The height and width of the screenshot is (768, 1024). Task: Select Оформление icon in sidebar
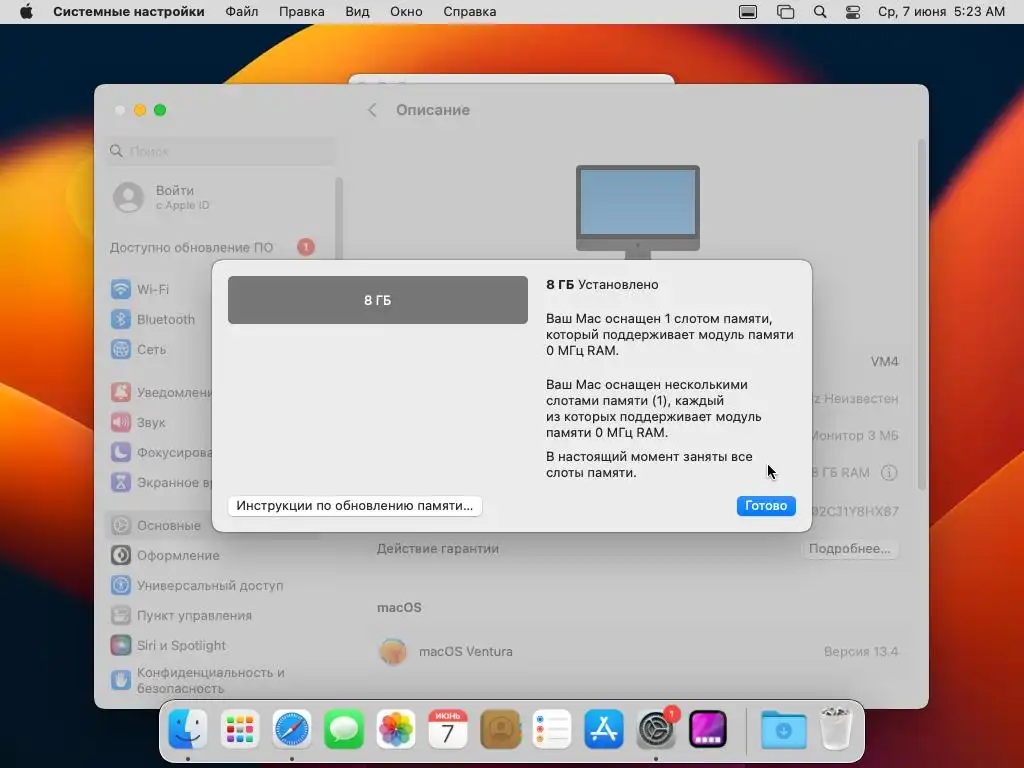point(121,555)
